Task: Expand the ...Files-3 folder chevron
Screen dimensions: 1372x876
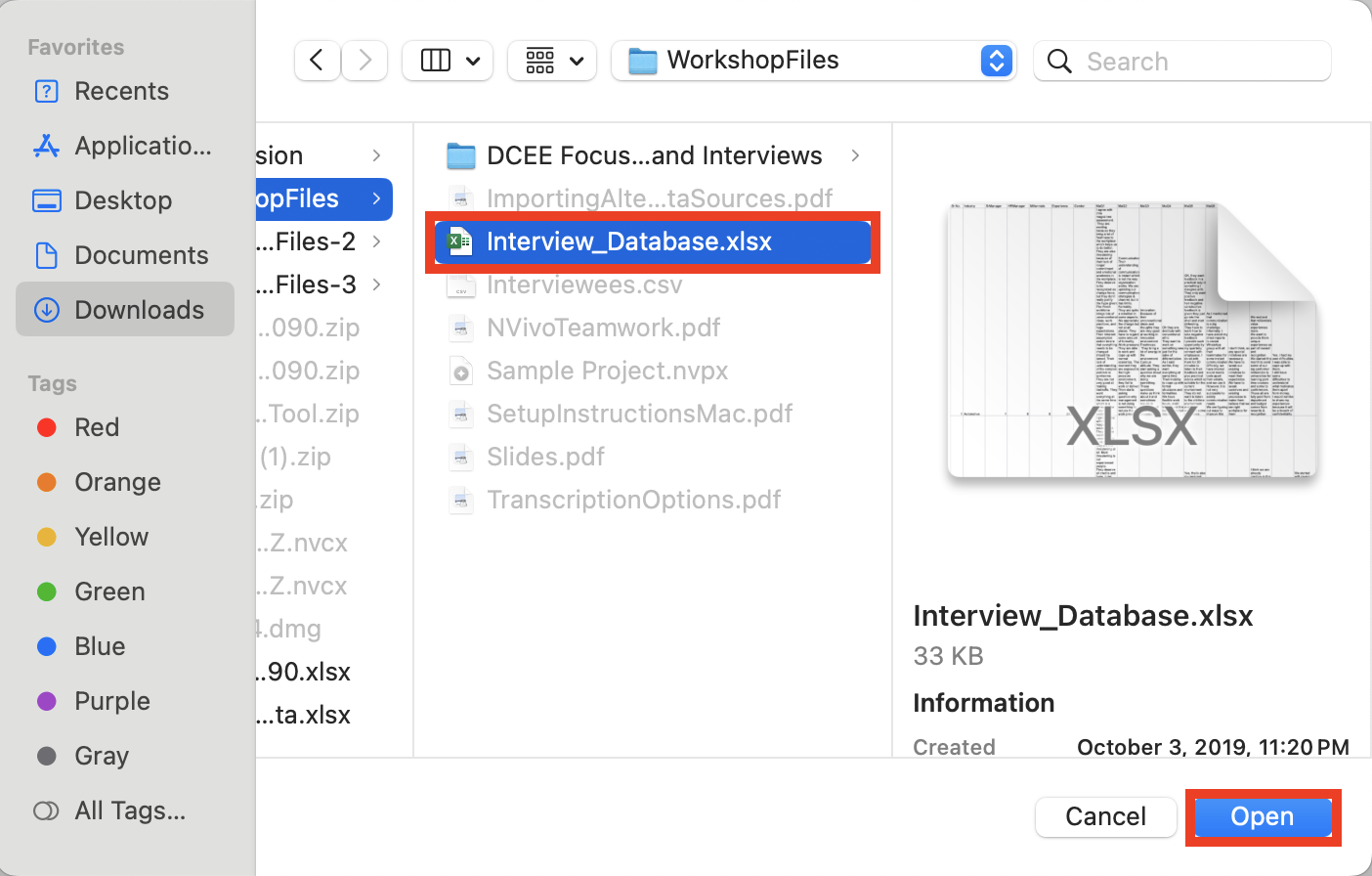Action: click(x=377, y=285)
